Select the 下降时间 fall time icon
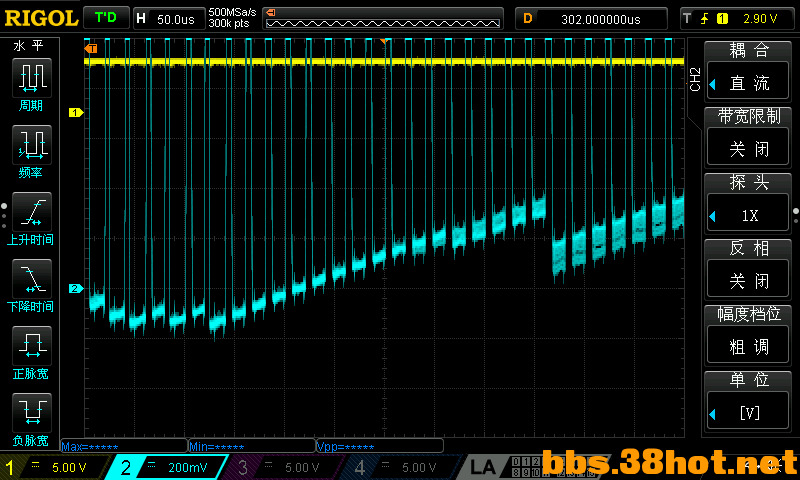800x480 pixels. click(x=32, y=279)
